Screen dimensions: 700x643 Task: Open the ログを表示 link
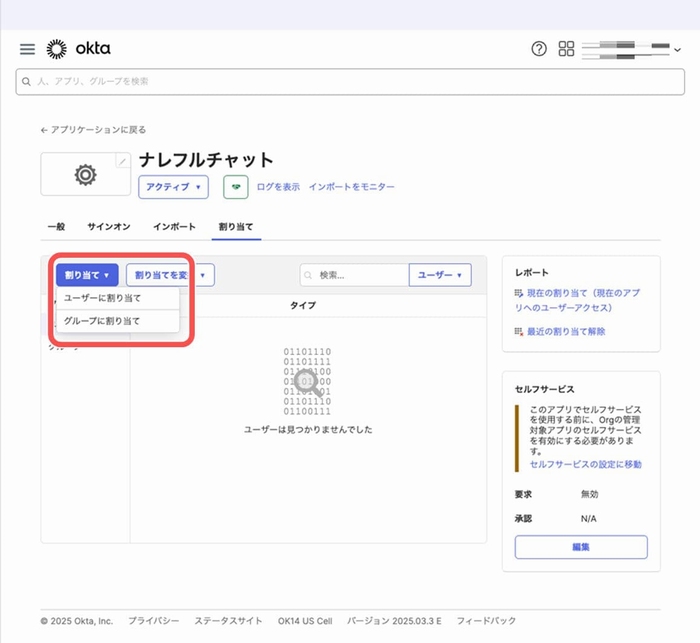[x=278, y=187]
